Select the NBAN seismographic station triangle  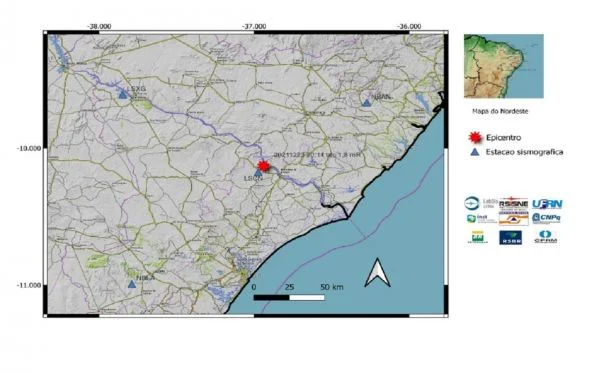click(x=367, y=103)
